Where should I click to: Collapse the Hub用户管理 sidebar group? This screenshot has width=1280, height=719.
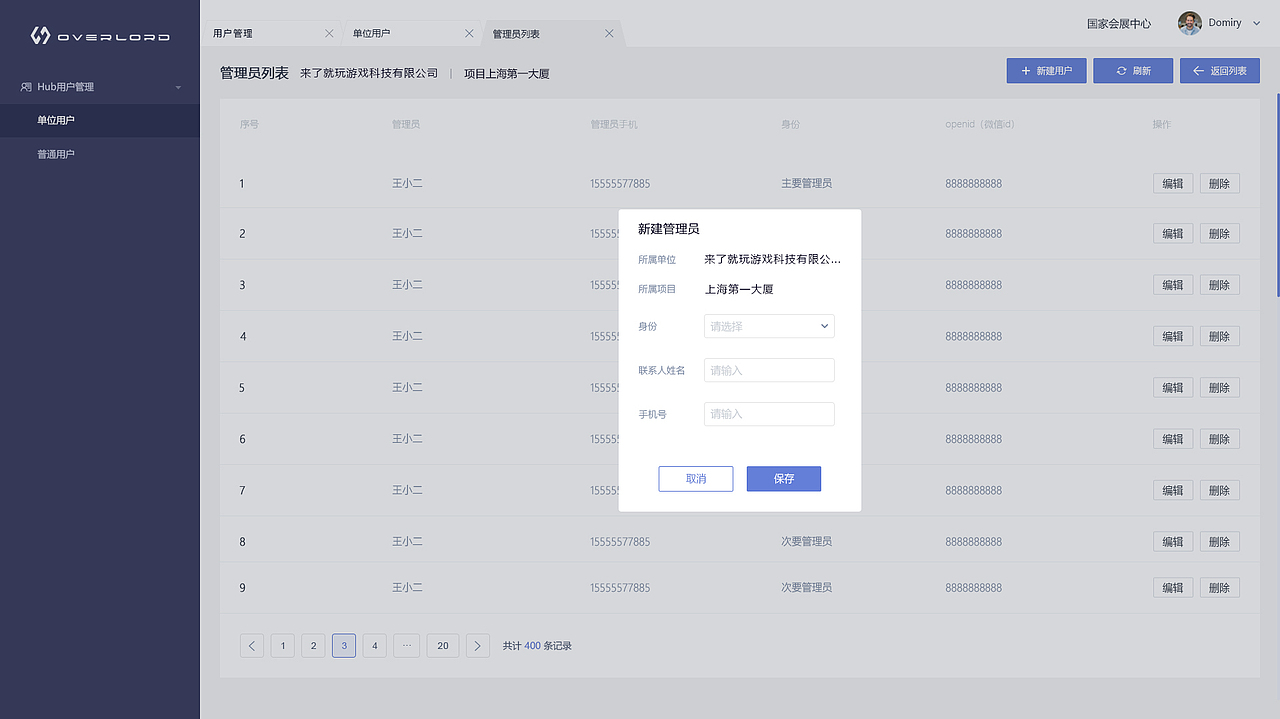[180, 86]
